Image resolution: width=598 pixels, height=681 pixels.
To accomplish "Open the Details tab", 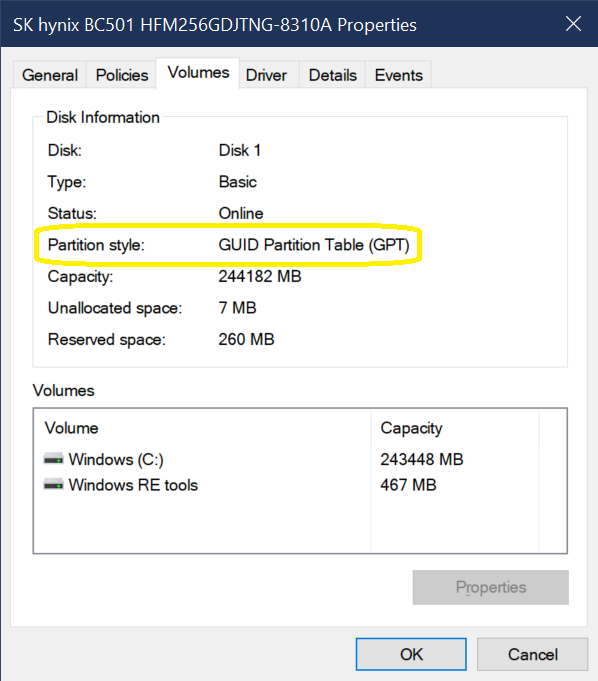I will [x=333, y=75].
